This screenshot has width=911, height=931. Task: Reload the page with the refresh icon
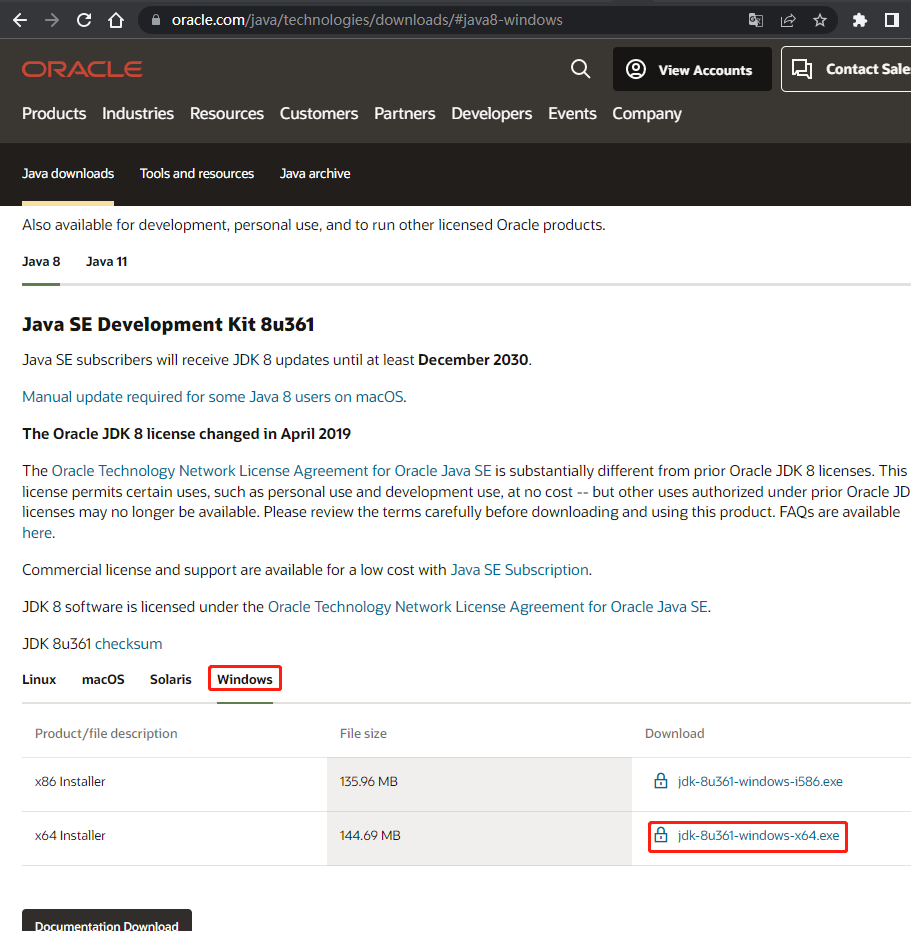tap(84, 20)
